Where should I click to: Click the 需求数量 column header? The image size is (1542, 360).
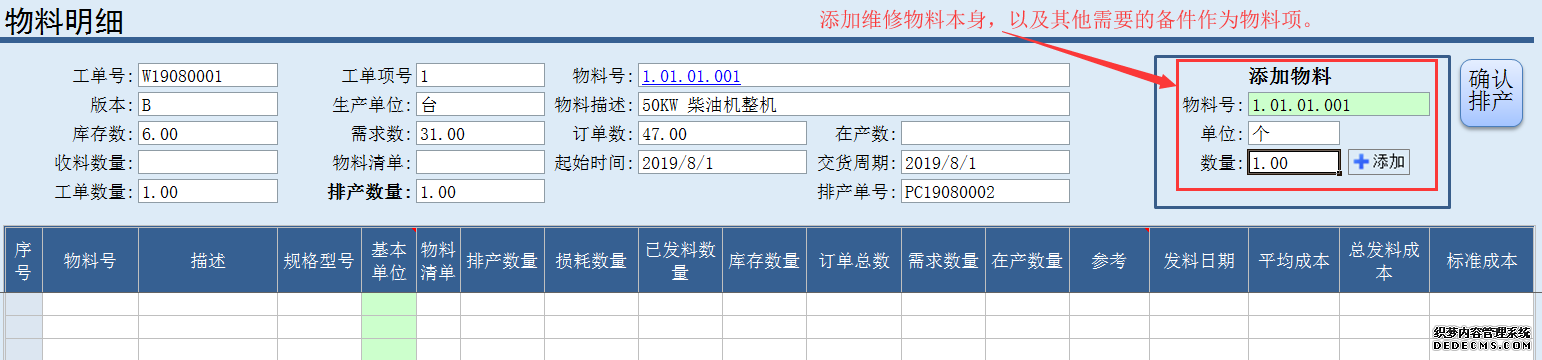[943, 260]
